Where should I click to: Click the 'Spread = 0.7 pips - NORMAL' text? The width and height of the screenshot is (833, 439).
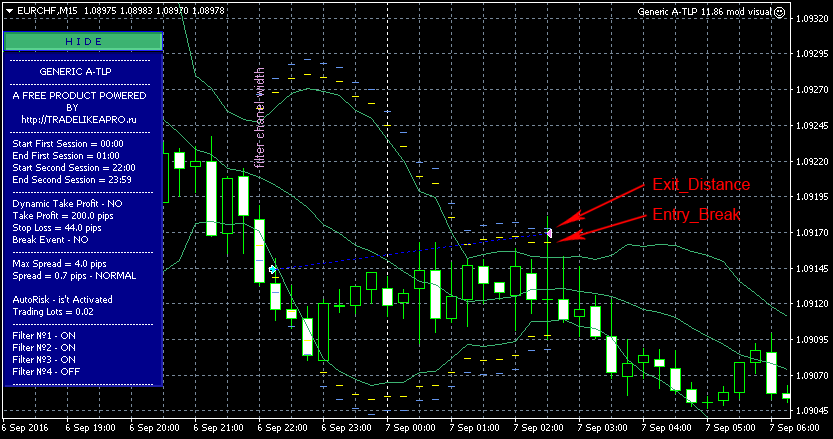pyautogui.click(x=74, y=276)
